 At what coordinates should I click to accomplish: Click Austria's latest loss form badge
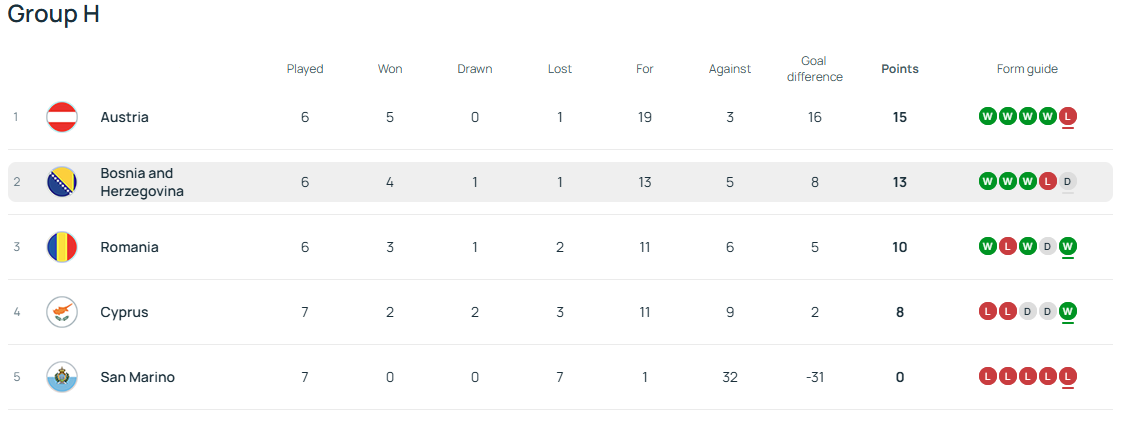point(1068,117)
